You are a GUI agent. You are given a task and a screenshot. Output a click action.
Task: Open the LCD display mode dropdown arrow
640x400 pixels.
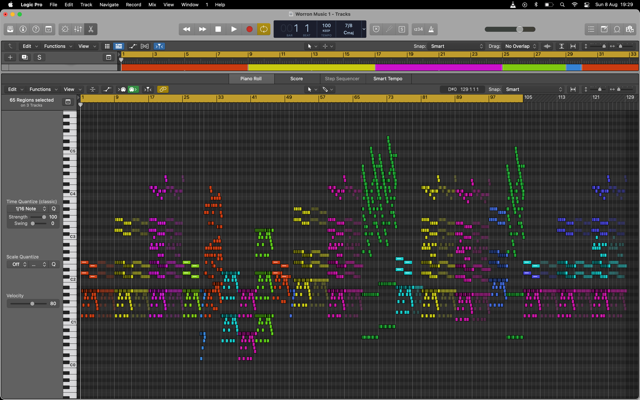point(364,29)
